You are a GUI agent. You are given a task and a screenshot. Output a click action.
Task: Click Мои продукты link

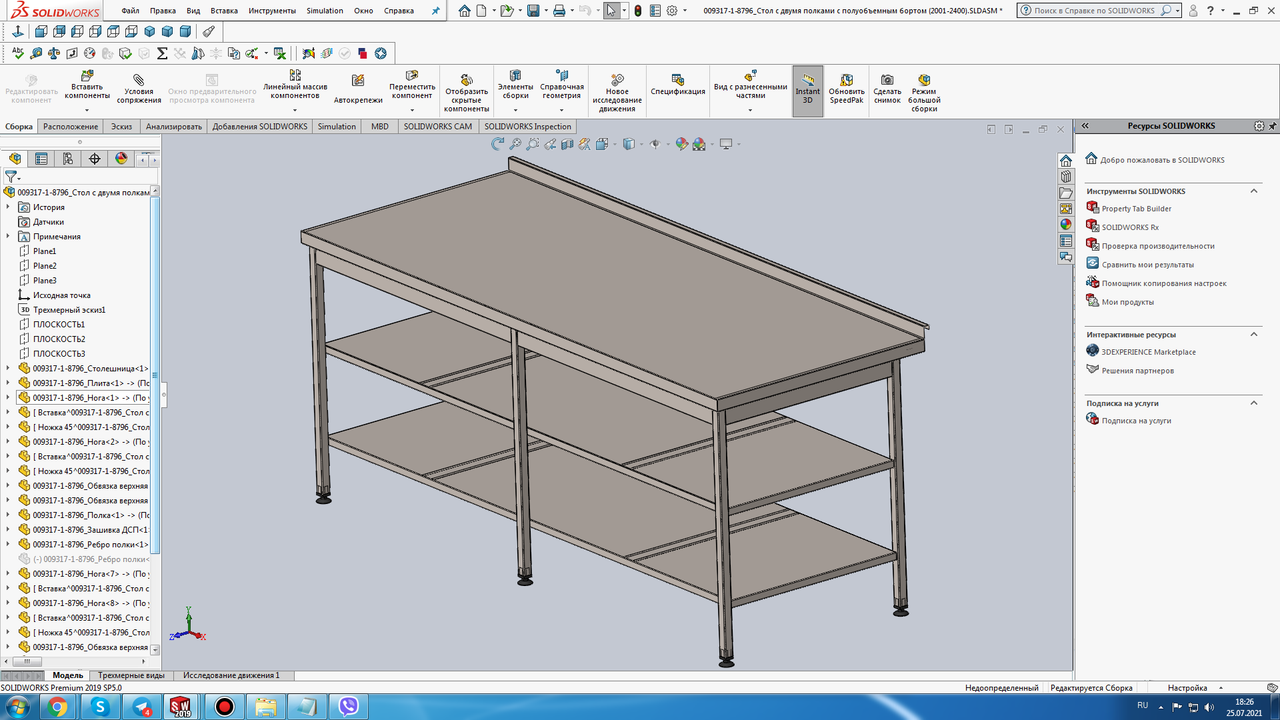pyautogui.click(x=1127, y=302)
